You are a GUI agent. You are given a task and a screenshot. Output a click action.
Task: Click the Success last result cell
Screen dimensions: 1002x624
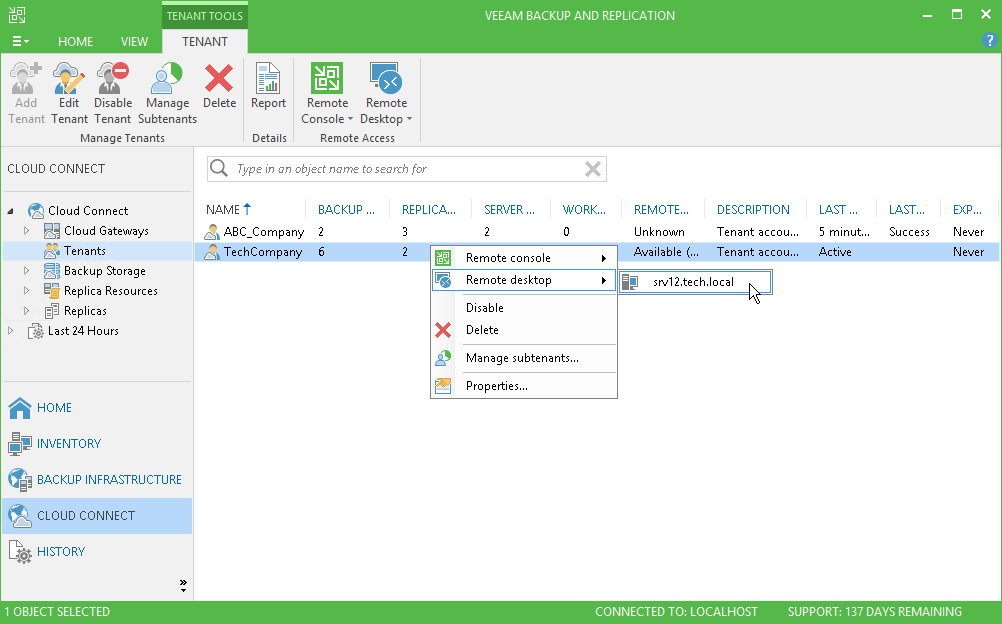(909, 232)
